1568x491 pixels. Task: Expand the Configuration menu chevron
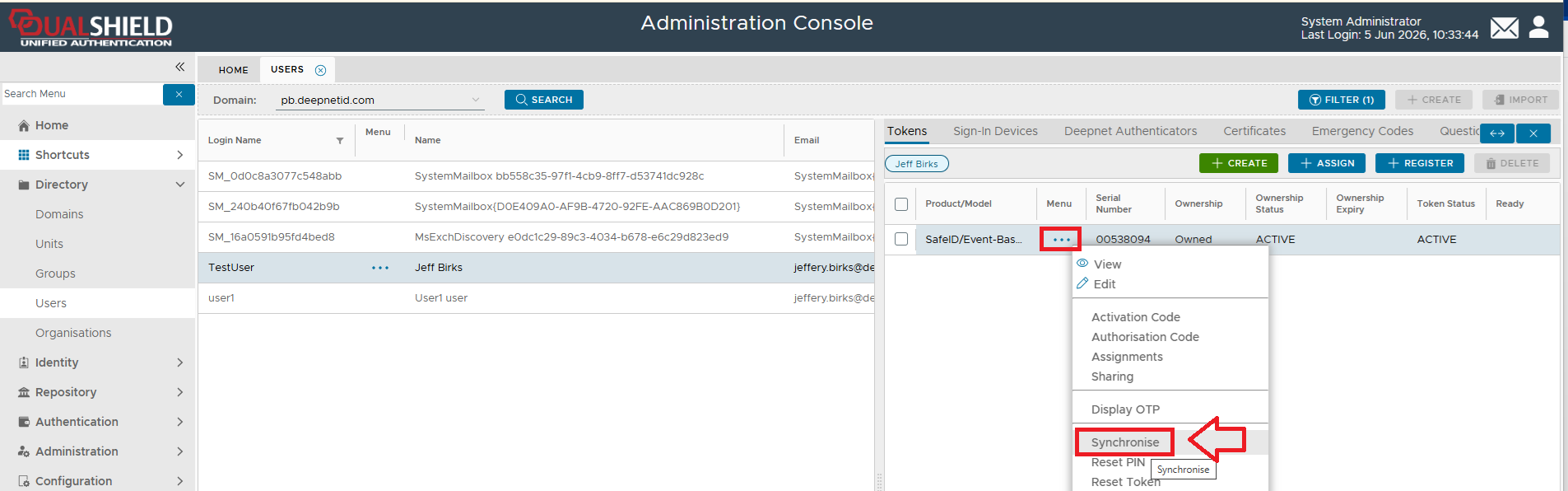click(180, 481)
